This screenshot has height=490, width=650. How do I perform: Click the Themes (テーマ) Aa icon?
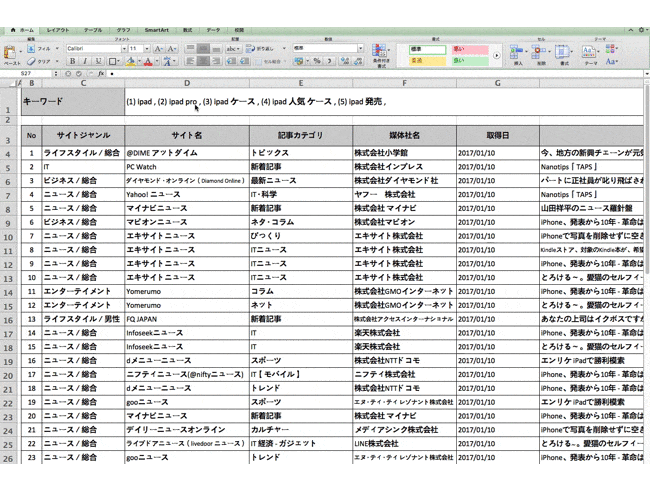click(588, 52)
